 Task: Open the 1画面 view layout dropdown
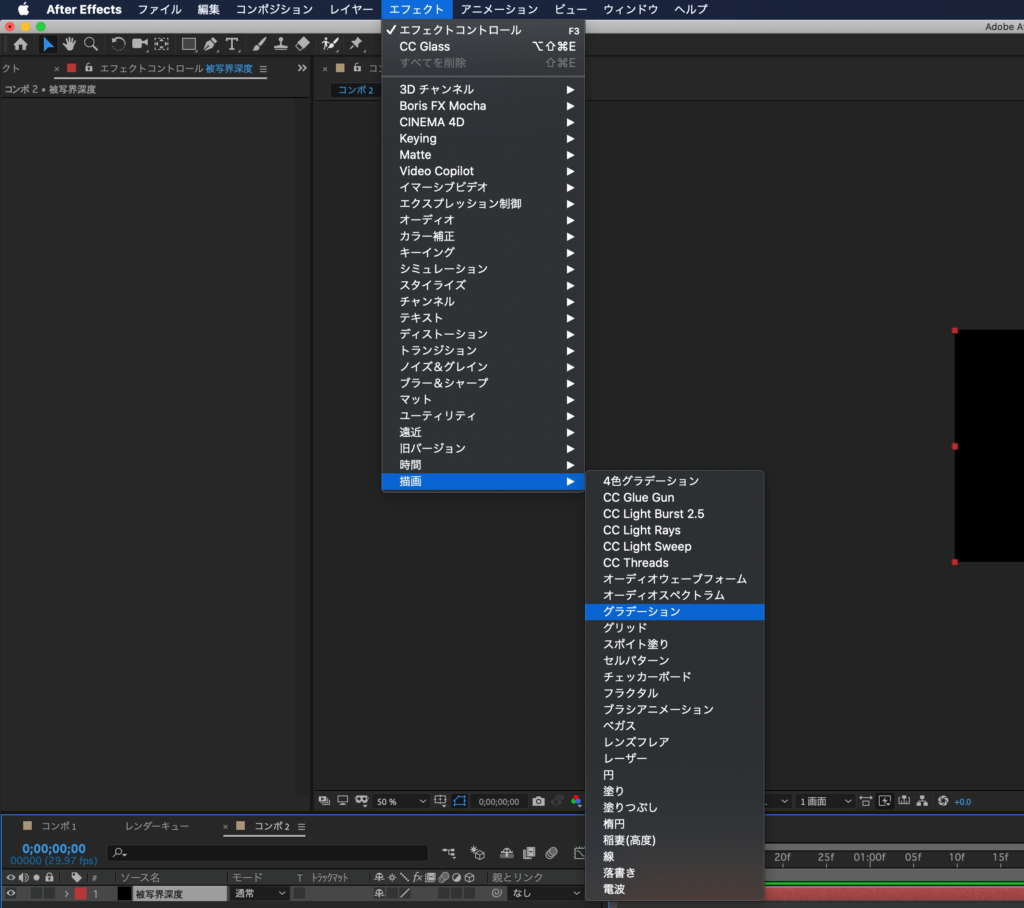[x=825, y=801]
